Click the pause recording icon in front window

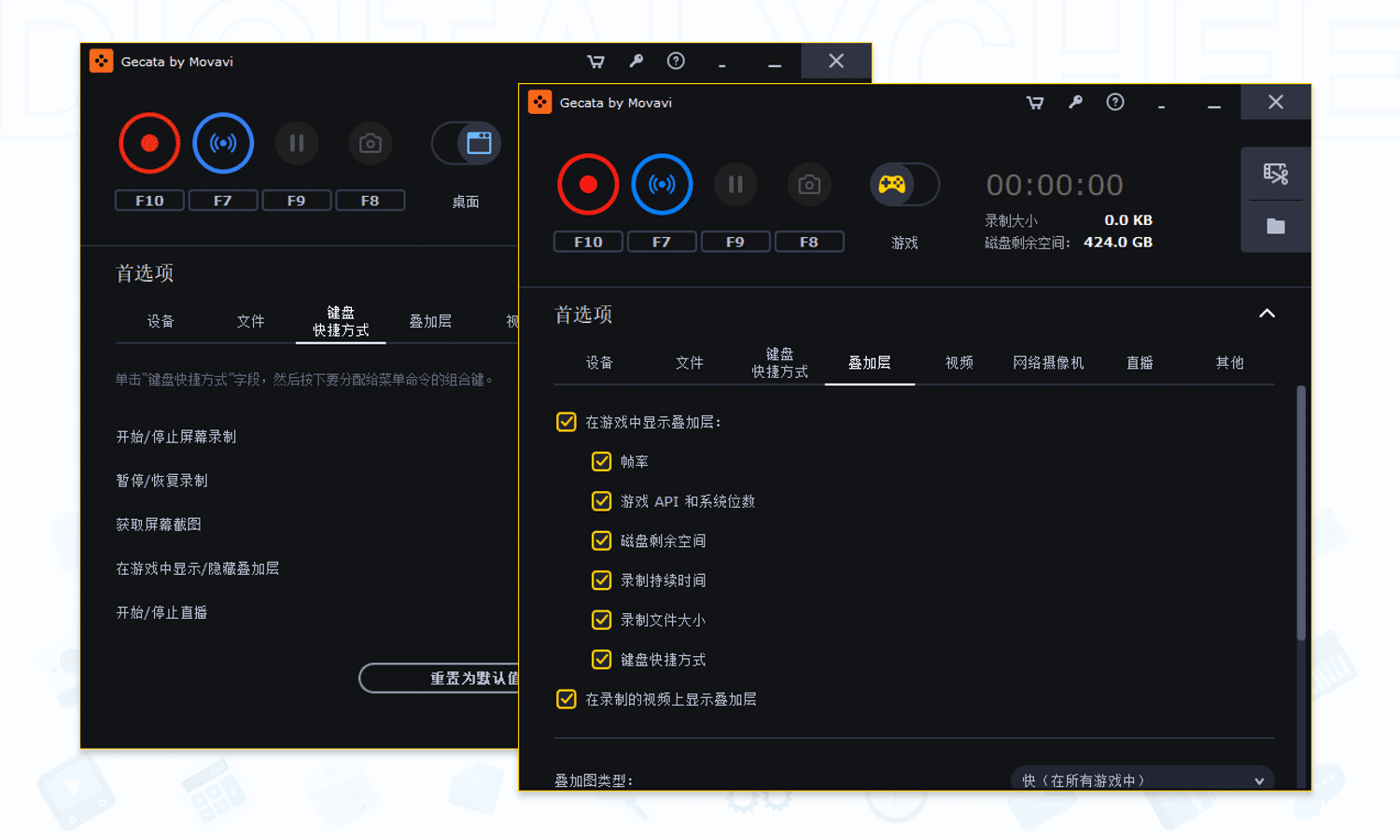[x=735, y=185]
